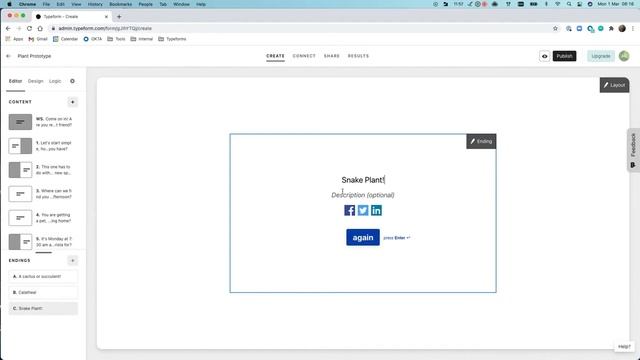The height and width of the screenshot is (360, 640).
Task: Click the Upgrade button
Action: (601, 56)
